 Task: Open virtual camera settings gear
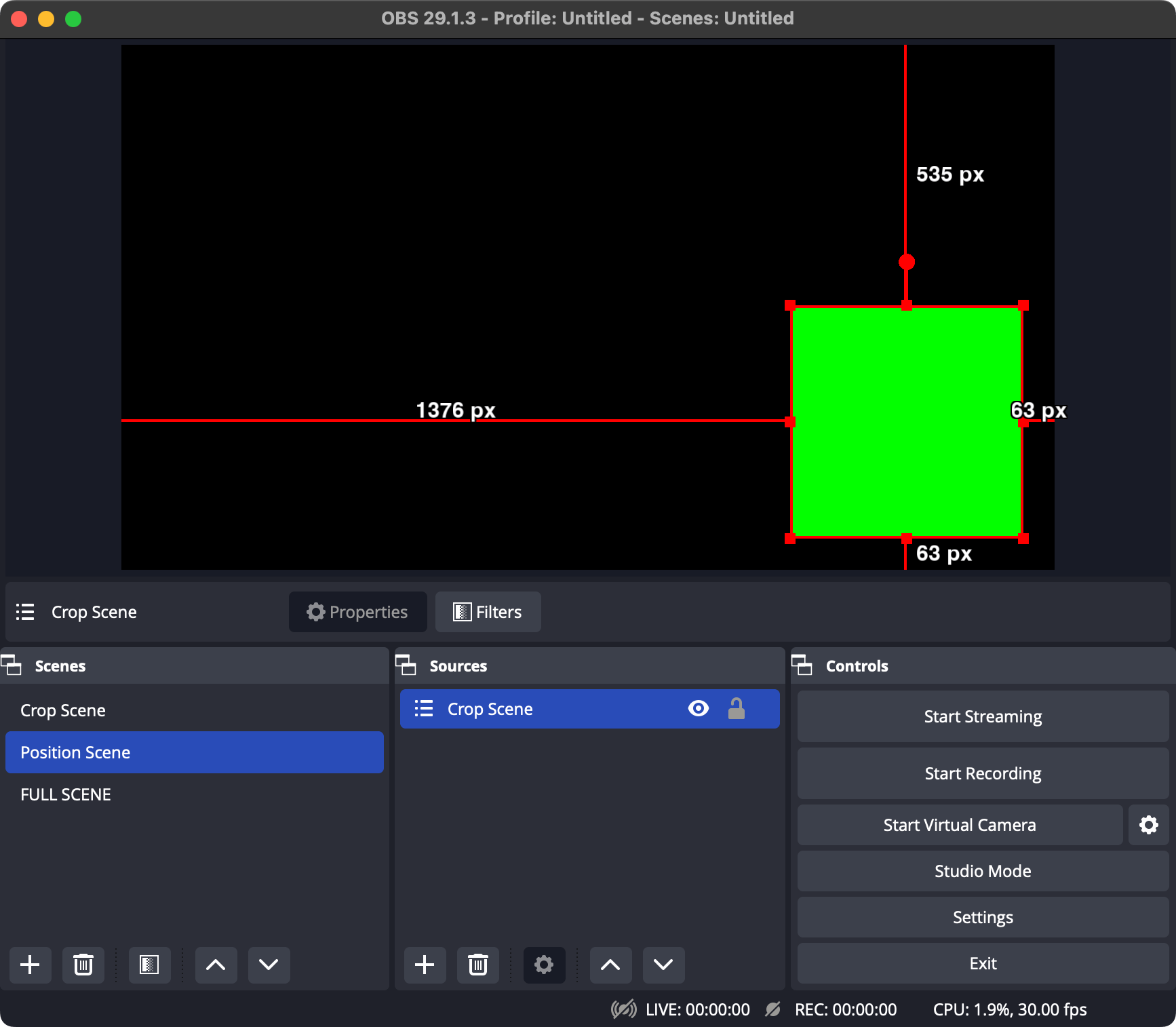click(x=1148, y=825)
